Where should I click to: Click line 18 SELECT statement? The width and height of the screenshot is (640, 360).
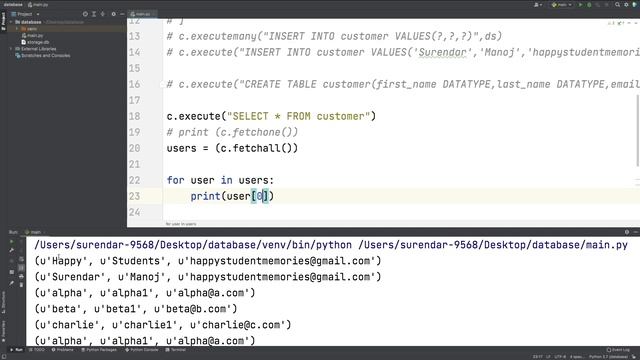click(x=271, y=116)
